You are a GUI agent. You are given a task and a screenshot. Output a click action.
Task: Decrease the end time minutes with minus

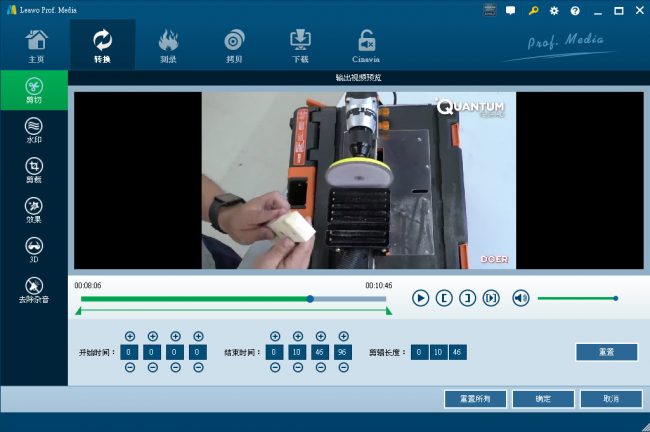coord(298,367)
